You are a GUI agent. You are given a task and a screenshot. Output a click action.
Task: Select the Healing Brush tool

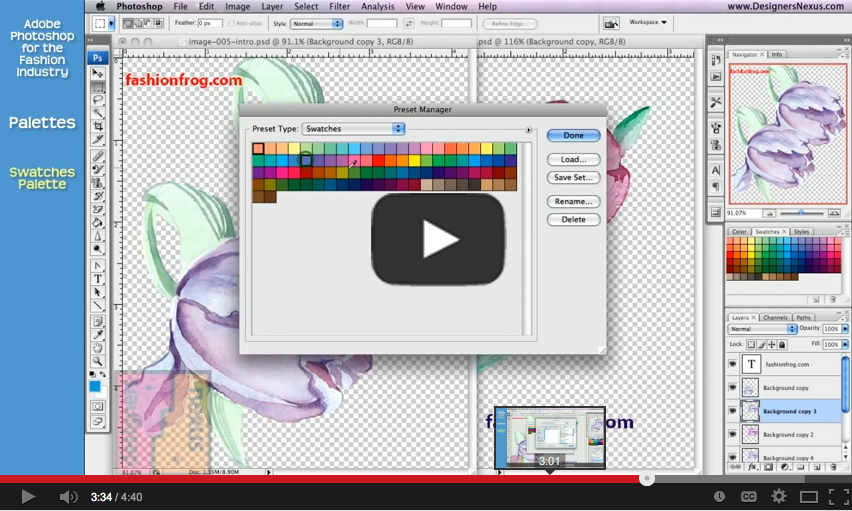98,157
